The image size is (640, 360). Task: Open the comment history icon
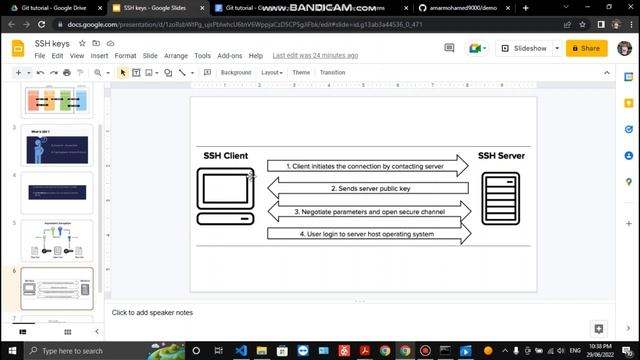[449, 48]
